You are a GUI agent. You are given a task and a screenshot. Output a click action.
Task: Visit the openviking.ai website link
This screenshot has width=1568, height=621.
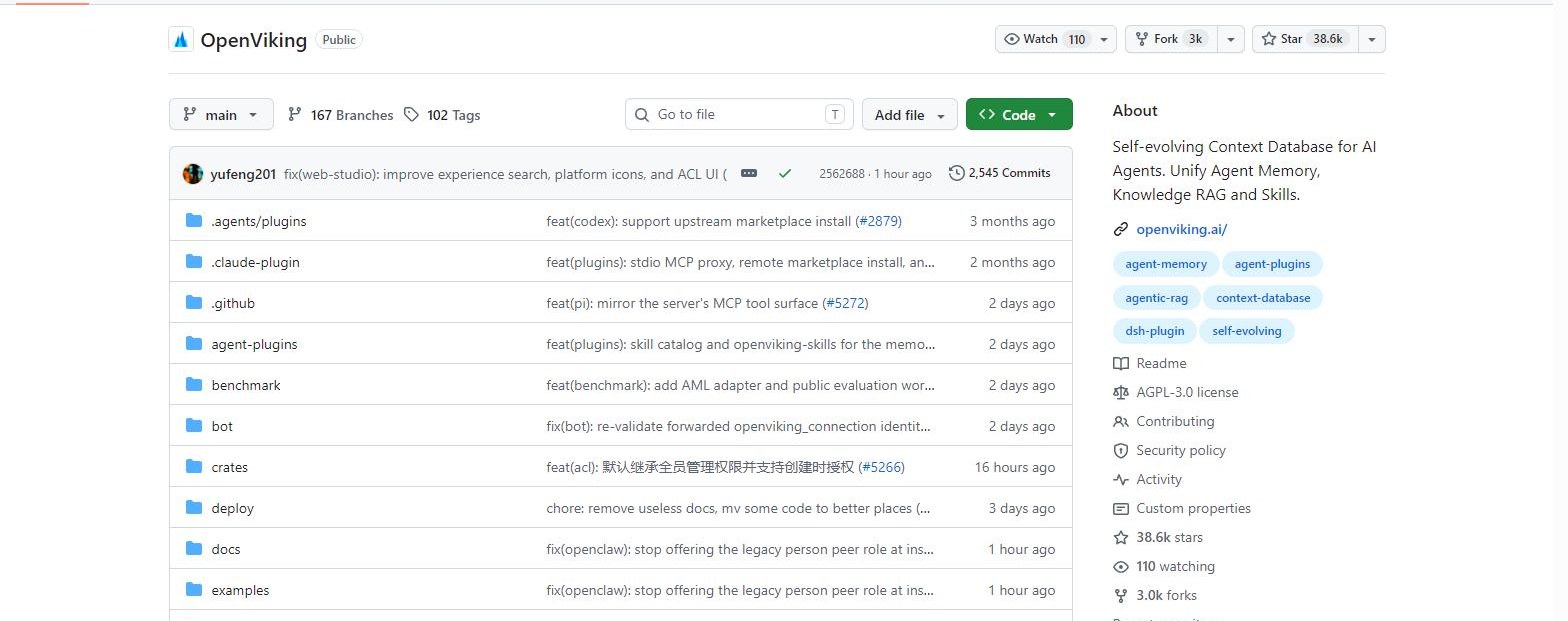(x=1181, y=229)
